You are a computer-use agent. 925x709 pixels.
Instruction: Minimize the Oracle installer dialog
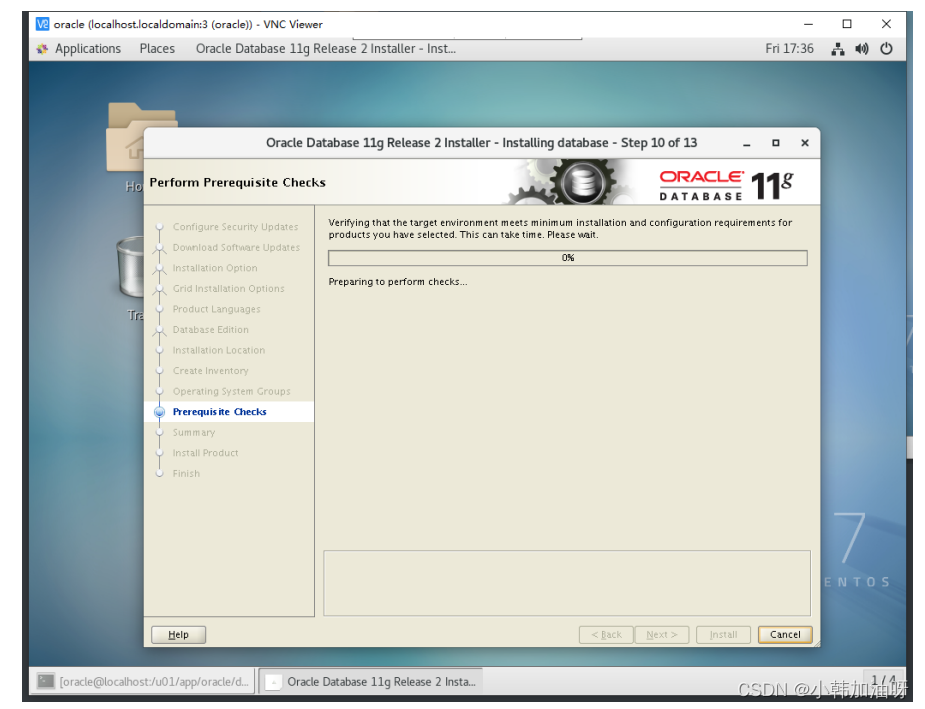(746, 143)
